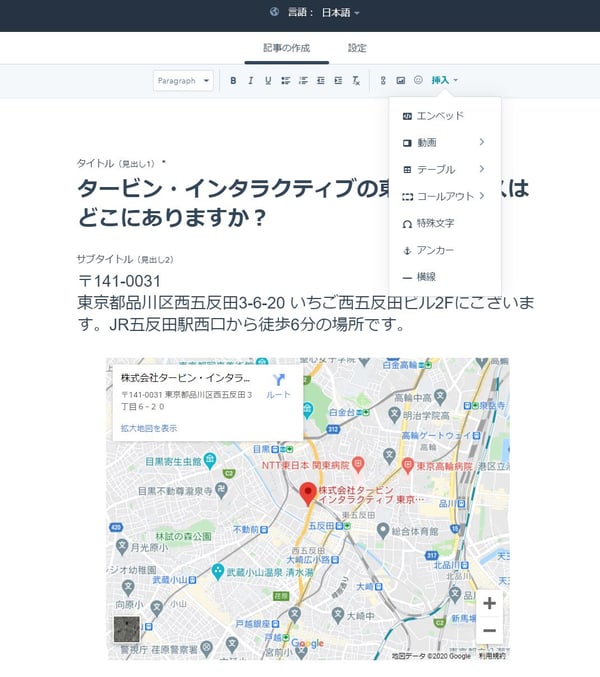
Task: Insert a bulleted list
Action: (285, 80)
